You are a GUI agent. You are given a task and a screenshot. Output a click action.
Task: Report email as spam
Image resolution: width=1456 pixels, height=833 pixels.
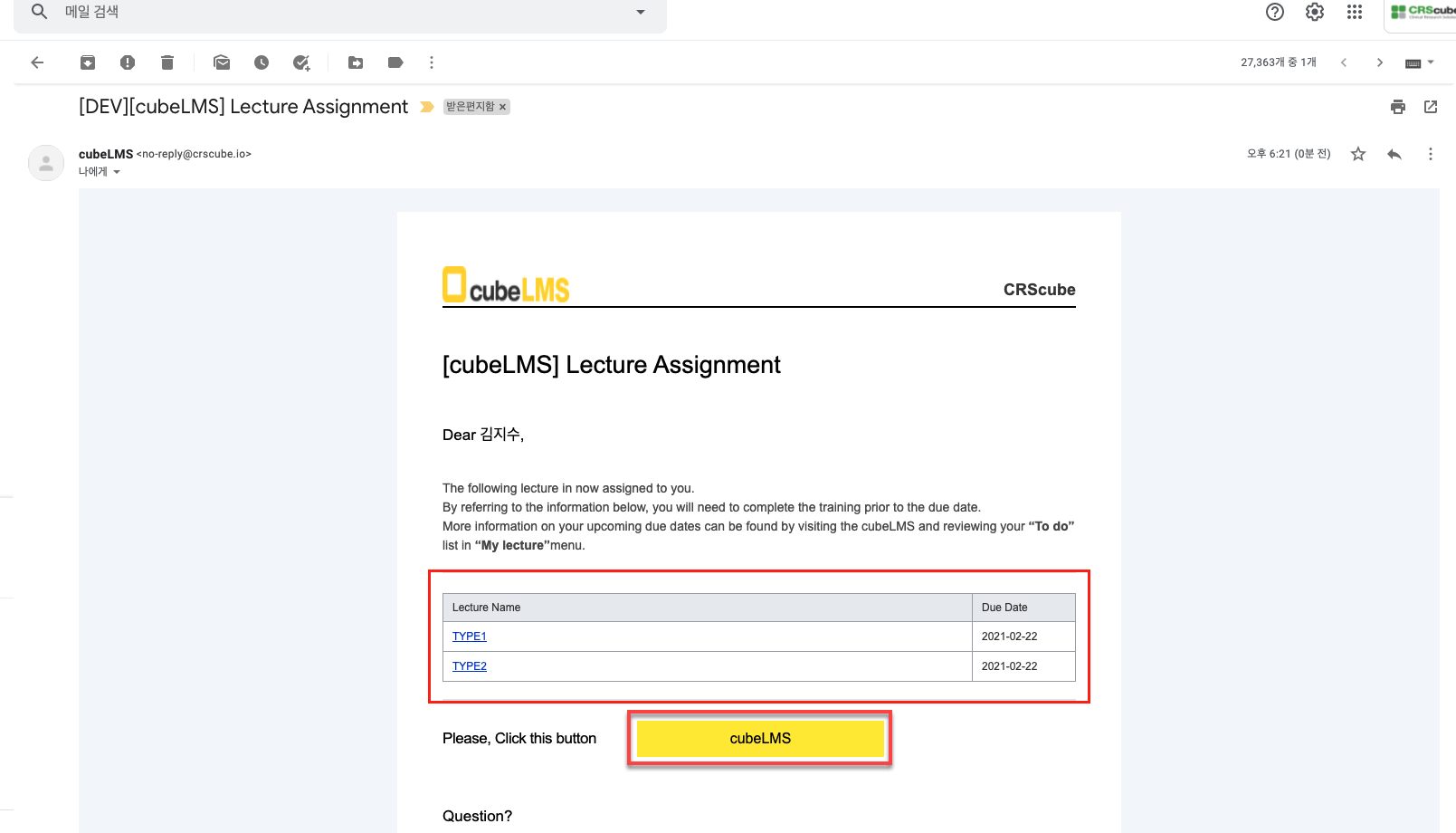128,62
